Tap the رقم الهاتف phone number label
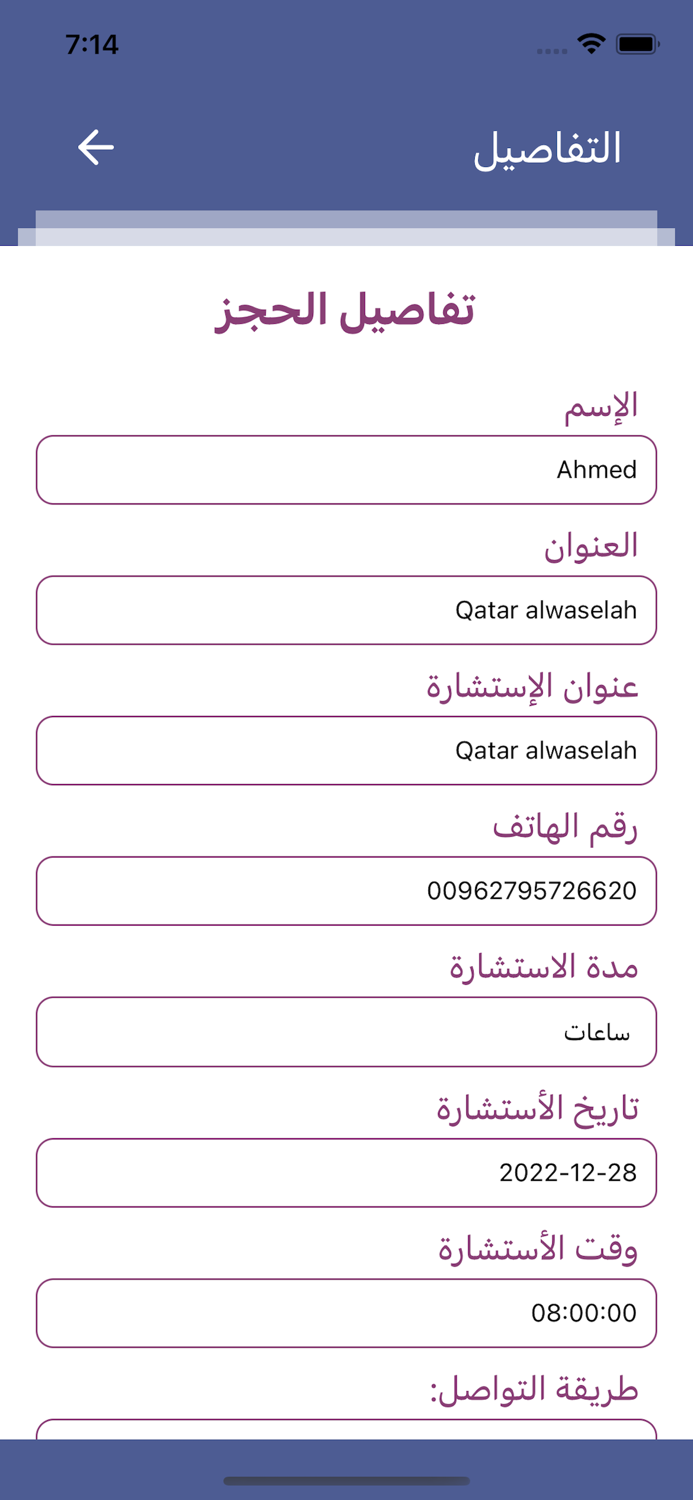This screenshot has width=693, height=1500. [x=582, y=827]
